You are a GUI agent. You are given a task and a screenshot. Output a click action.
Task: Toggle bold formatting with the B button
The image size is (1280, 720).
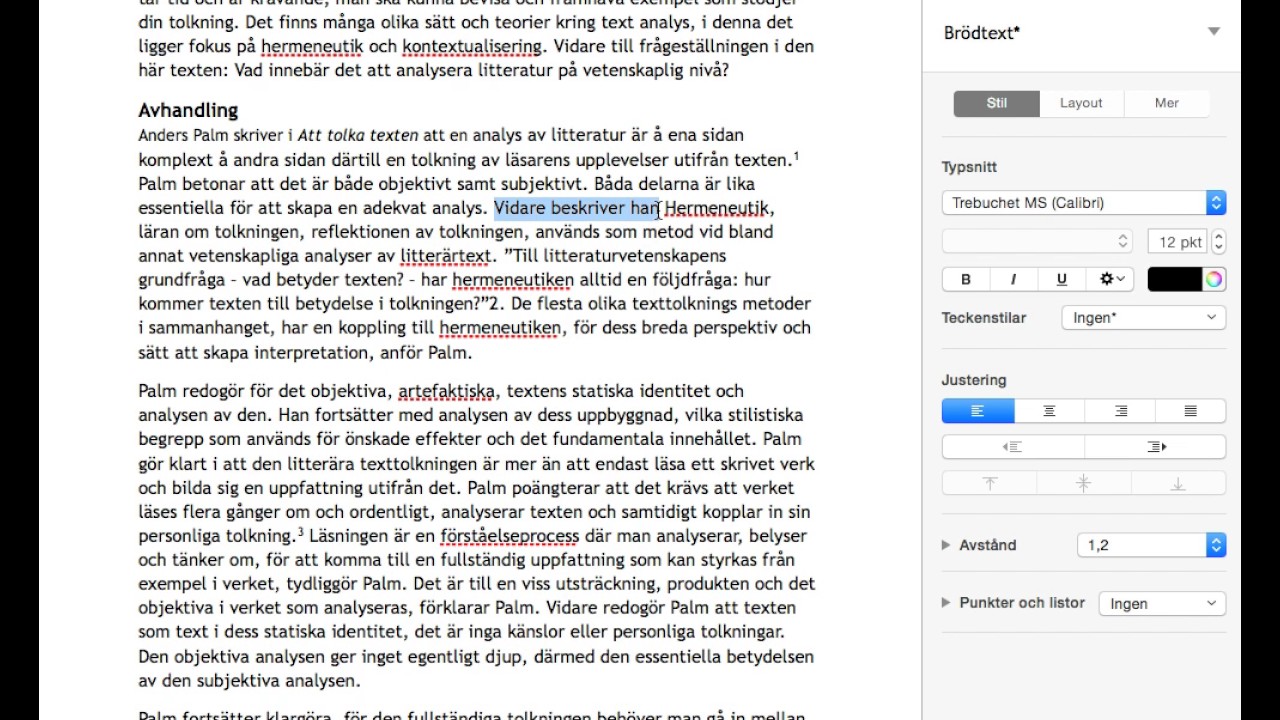[x=965, y=280]
